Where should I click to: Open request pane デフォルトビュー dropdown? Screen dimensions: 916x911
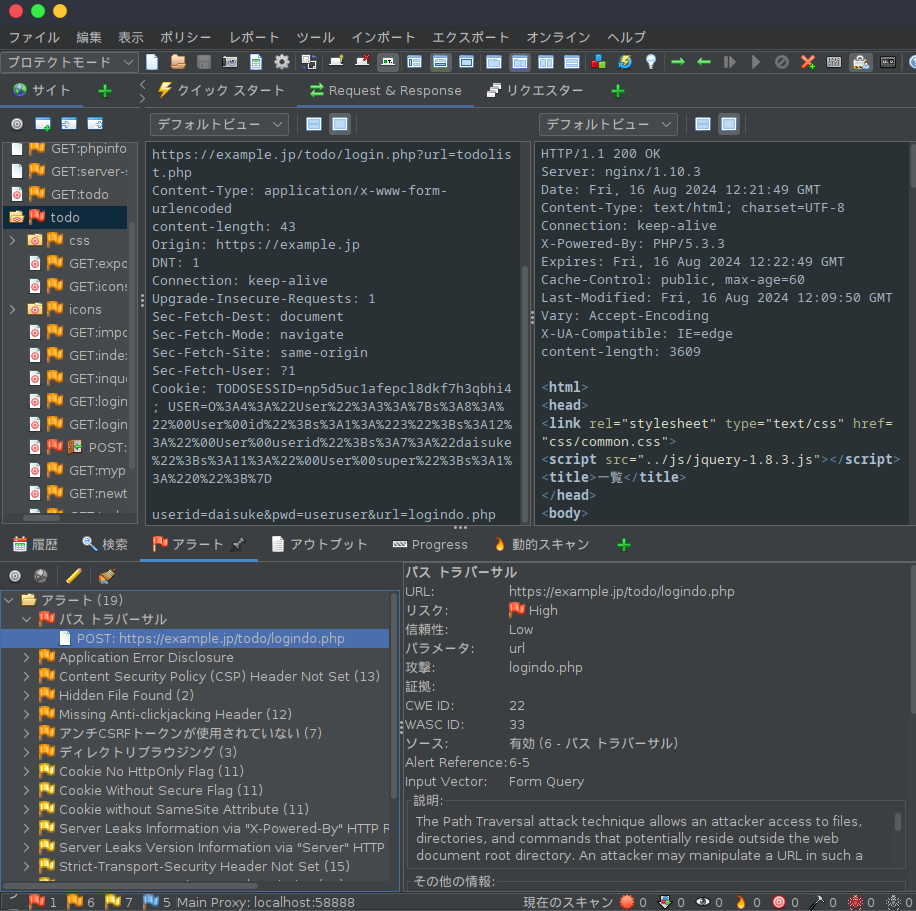click(x=219, y=124)
